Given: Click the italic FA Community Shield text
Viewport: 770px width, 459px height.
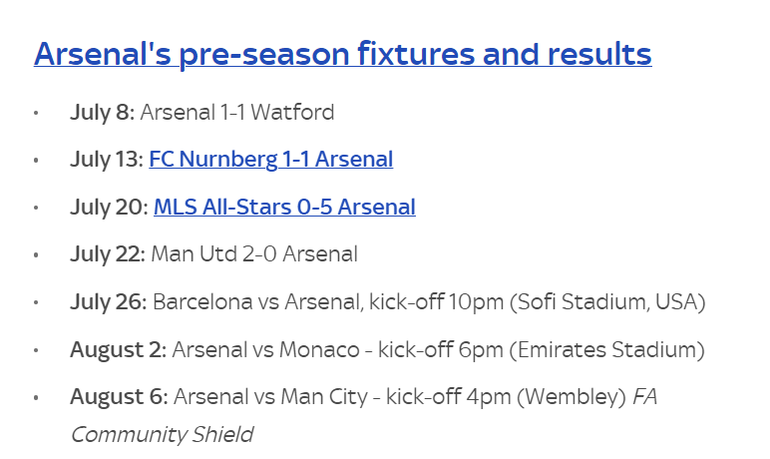Looking at the screenshot, I should point(161,434).
